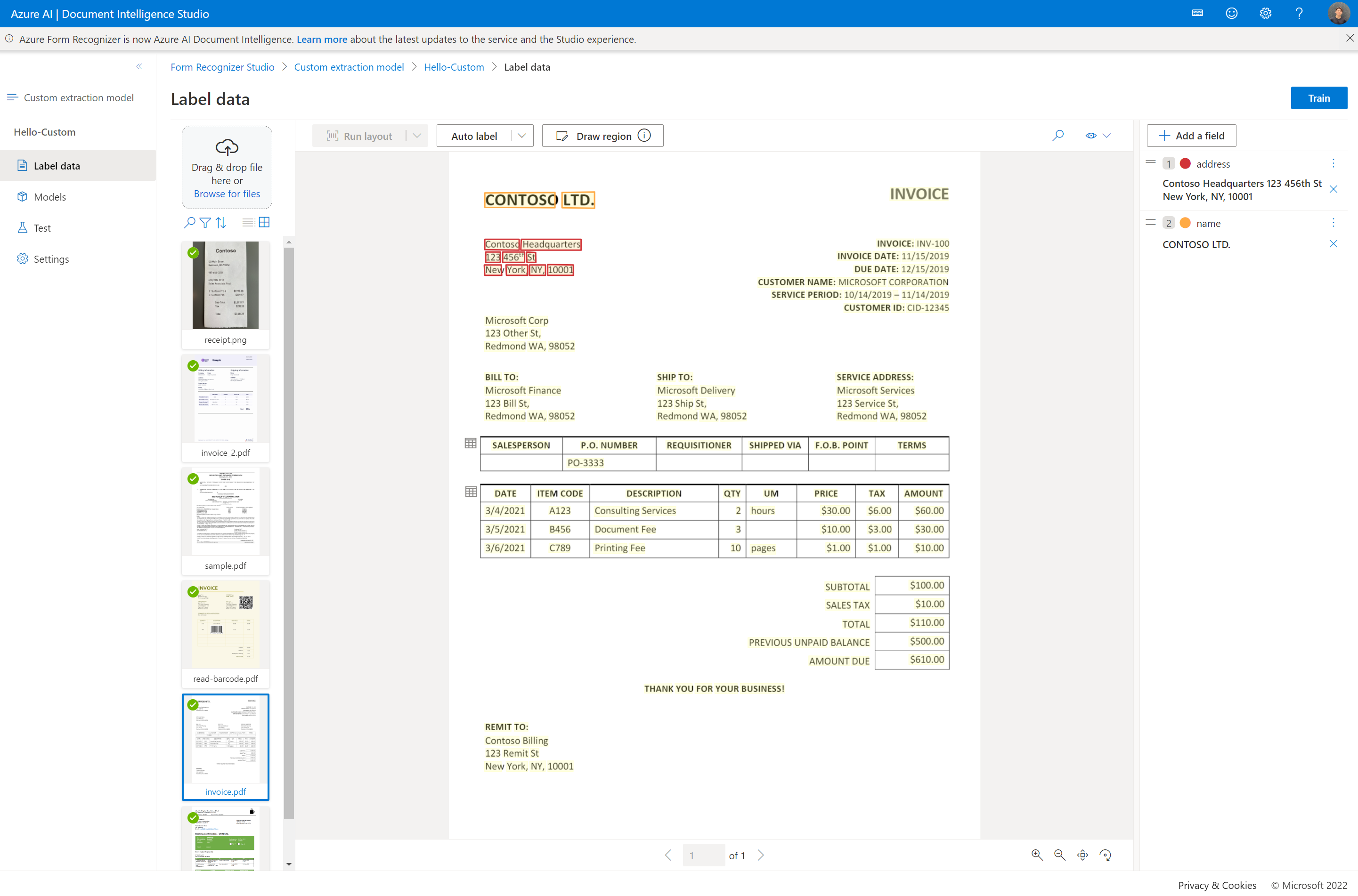Viewport: 1358px width, 896px height.
Task: Click the Draw region icon
Action: pos(563,135)
